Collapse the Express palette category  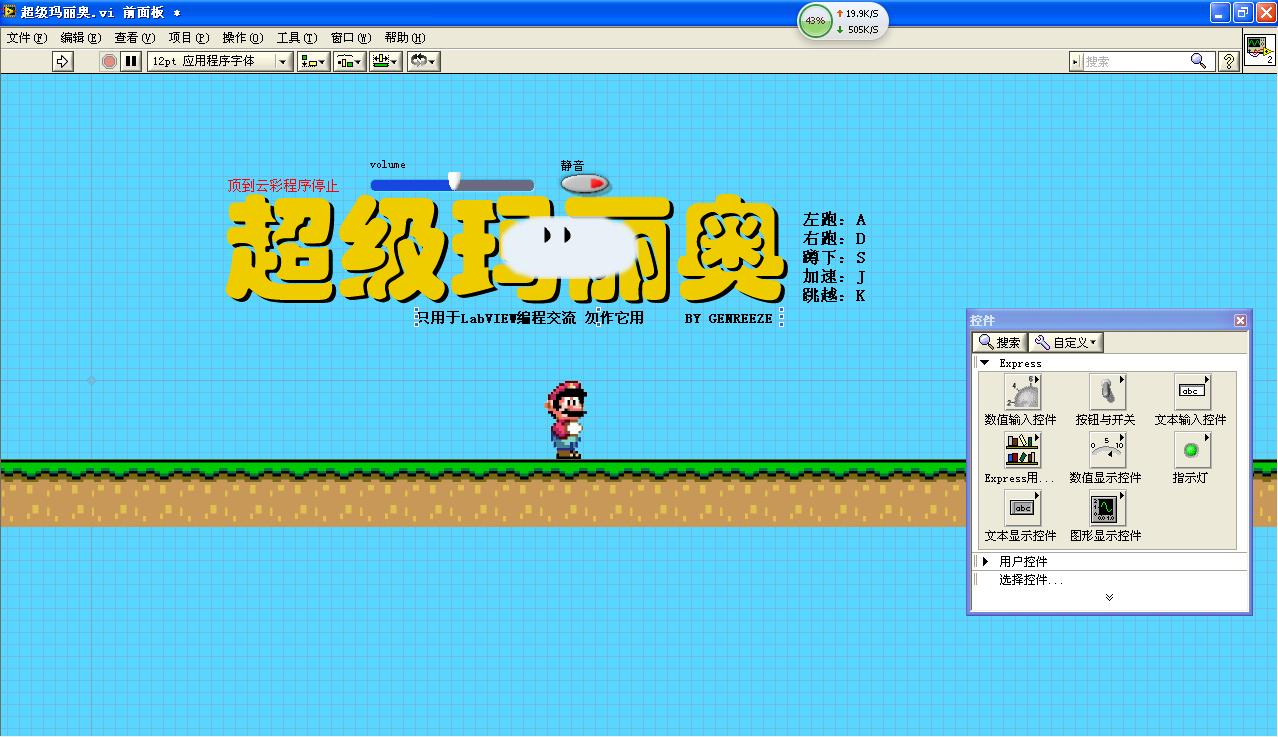pyautogui.click(x=985, y=363)
